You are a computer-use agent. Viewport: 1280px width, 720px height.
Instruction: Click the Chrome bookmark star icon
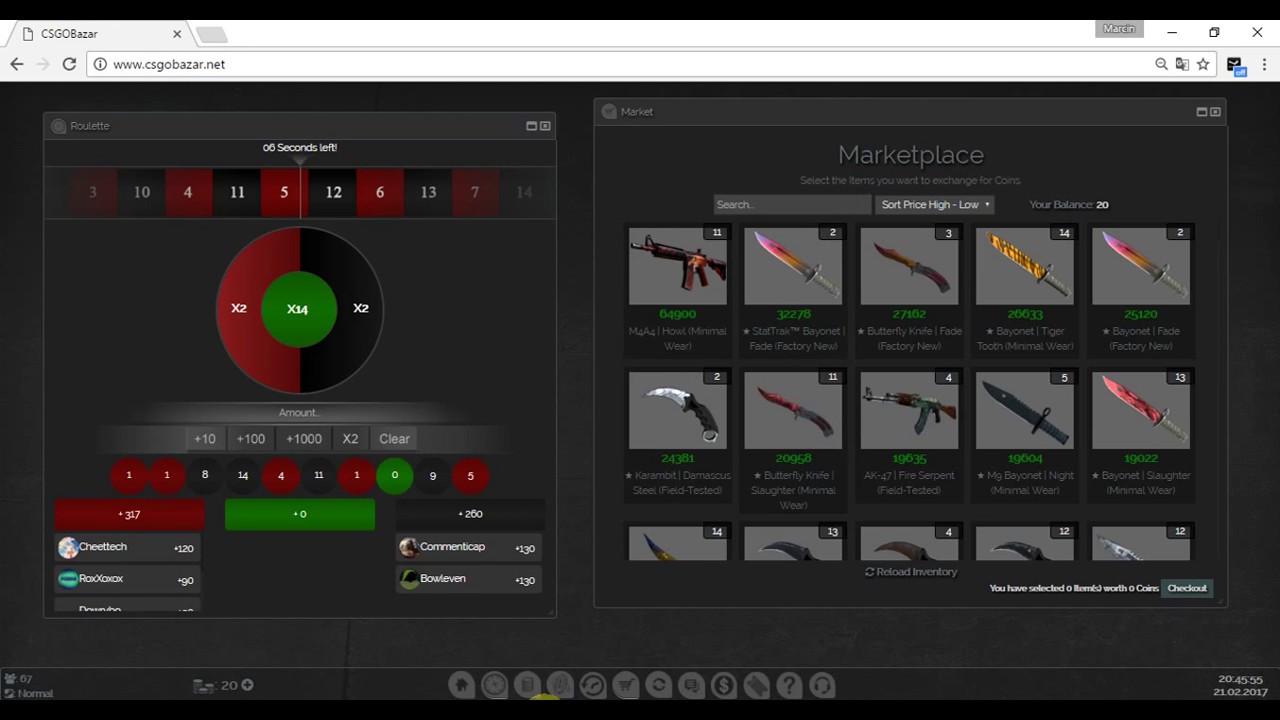pyautogui.click(x=1203, y=64)
